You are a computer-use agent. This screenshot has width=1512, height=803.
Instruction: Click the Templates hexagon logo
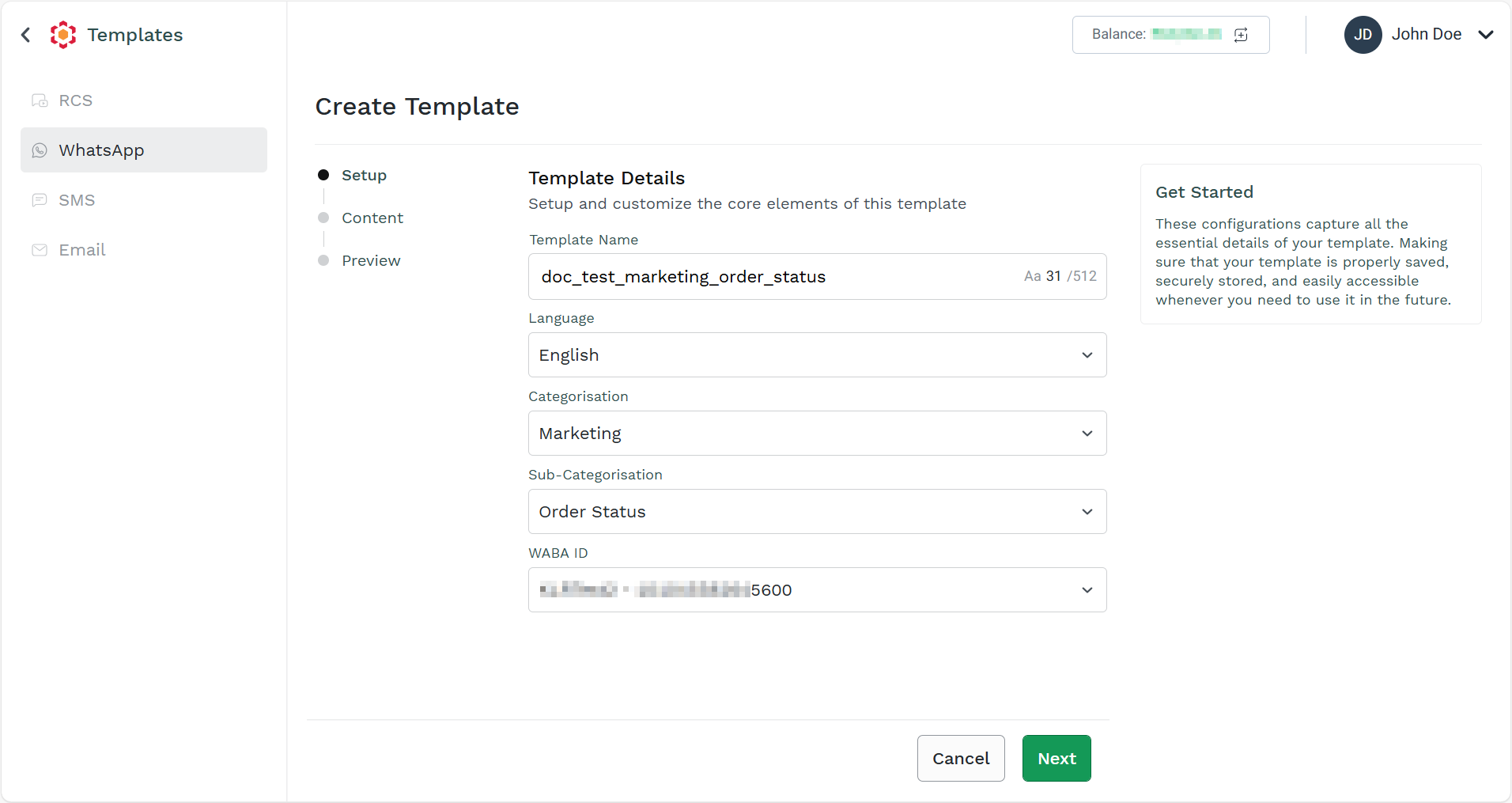[63, 35]
